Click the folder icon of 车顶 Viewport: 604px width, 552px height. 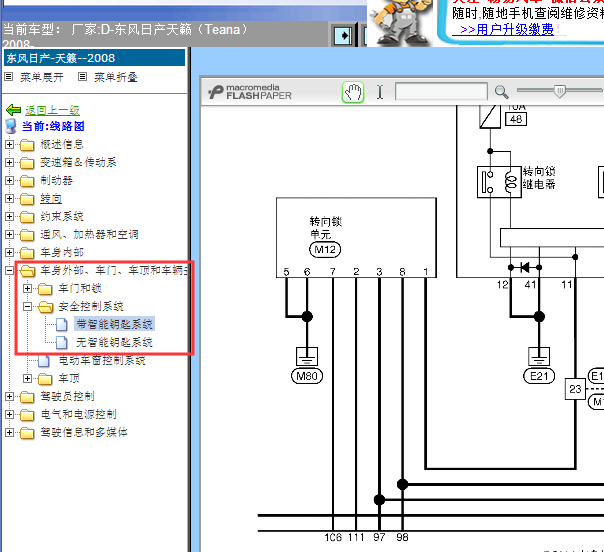click(45, 379)
